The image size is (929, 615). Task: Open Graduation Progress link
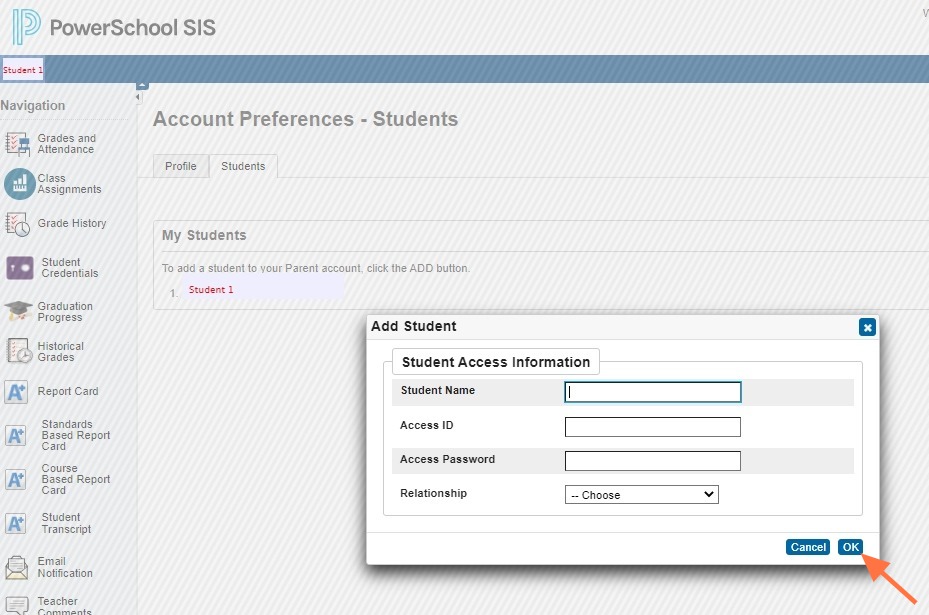(x=65, y=312)
